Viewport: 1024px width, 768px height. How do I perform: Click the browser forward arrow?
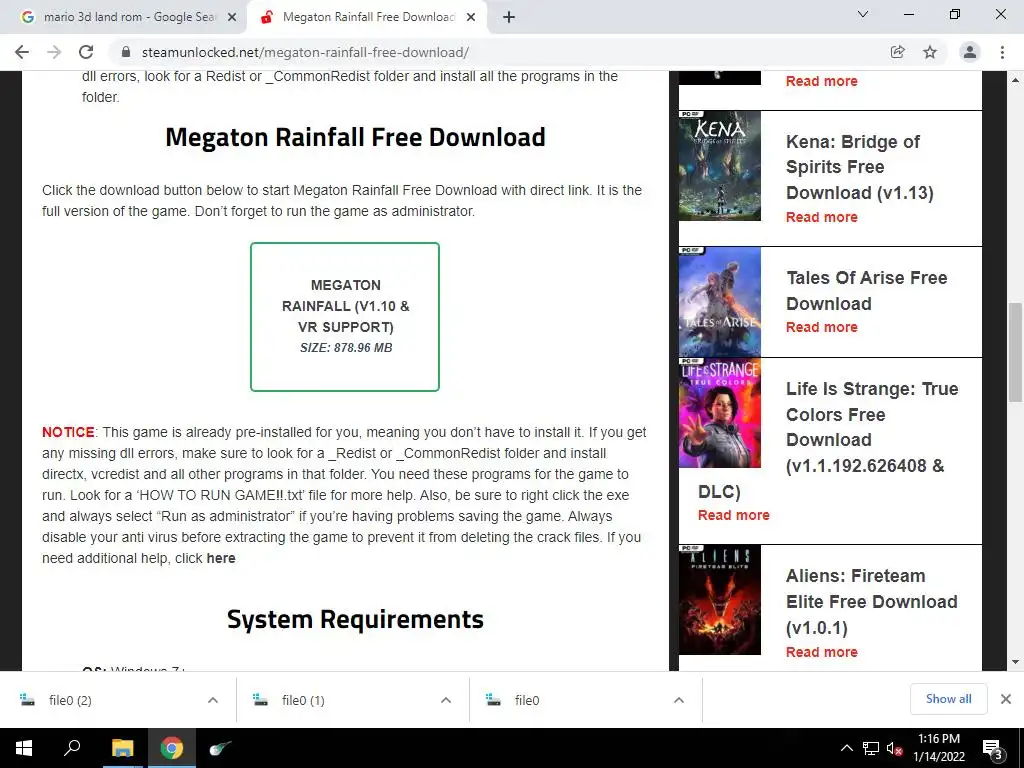coord(54,52)
